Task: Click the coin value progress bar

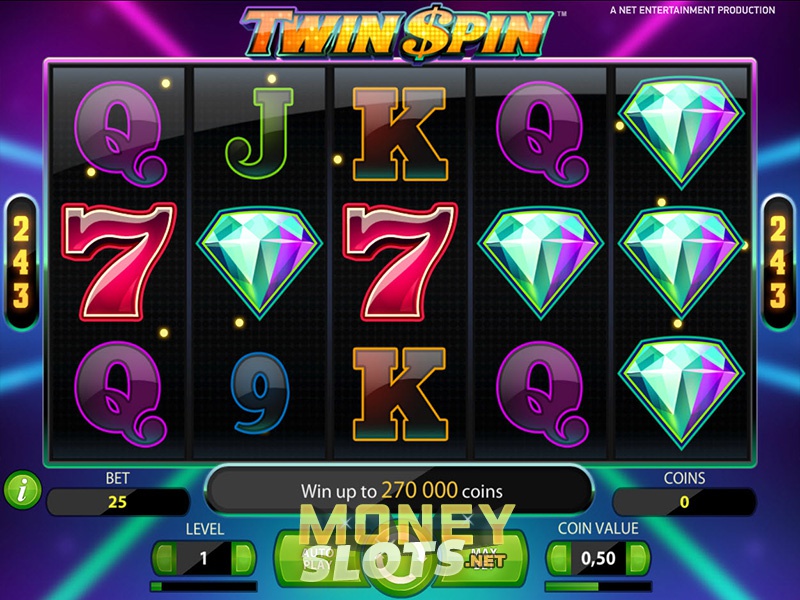Action: 598,586
